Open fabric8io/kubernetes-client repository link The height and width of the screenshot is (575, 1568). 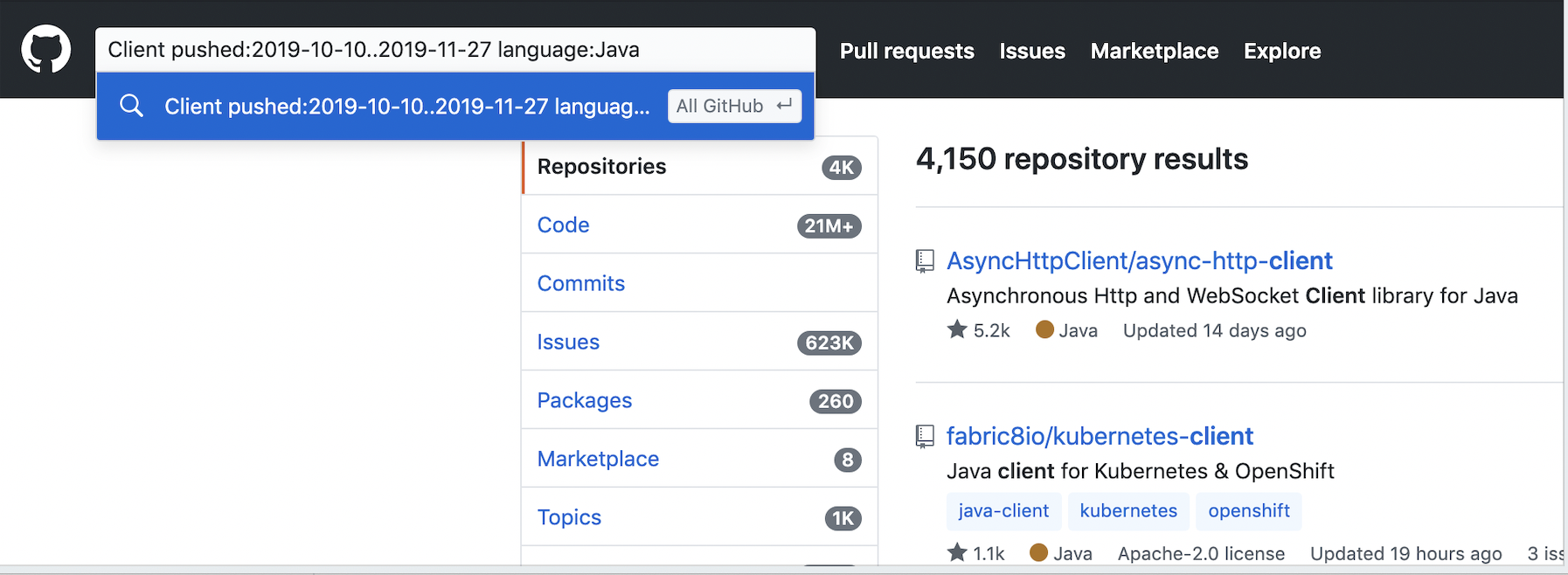pos(1100,436)
